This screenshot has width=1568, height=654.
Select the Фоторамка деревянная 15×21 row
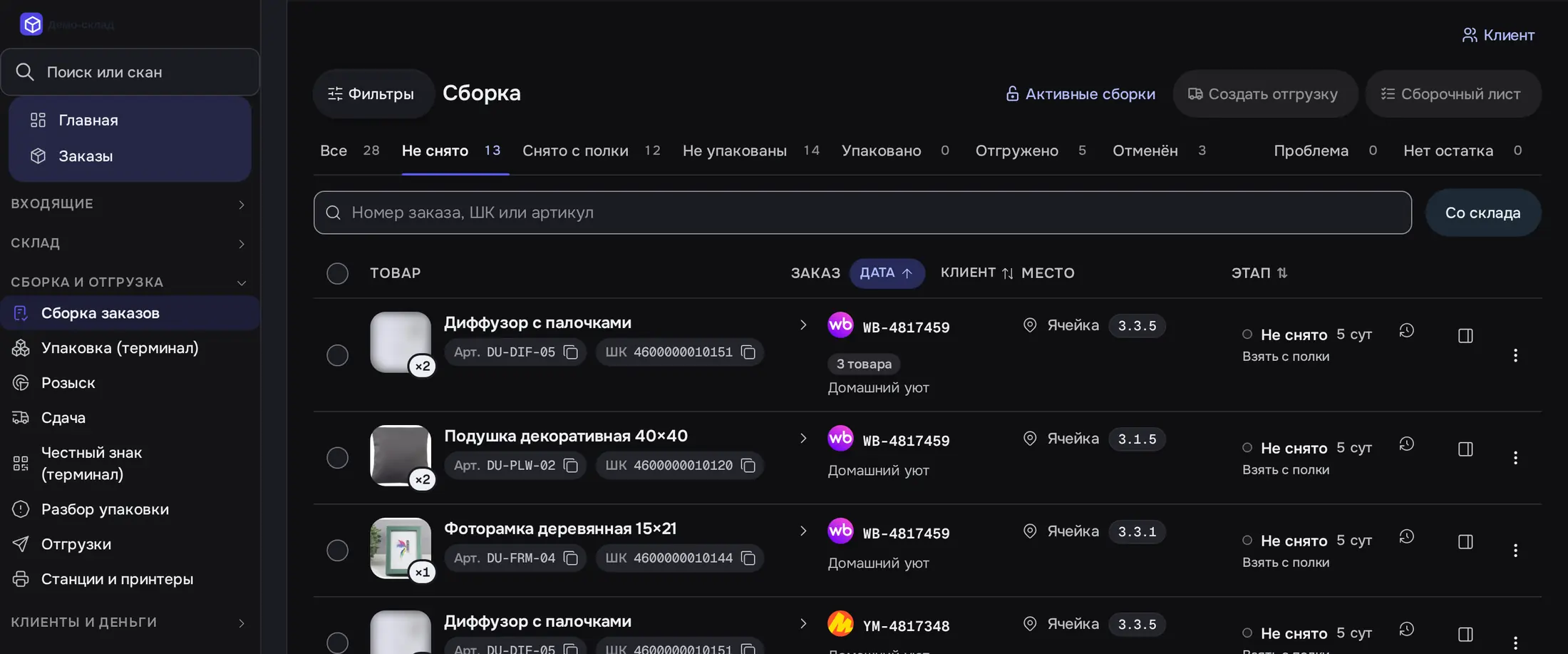point(337,551)
